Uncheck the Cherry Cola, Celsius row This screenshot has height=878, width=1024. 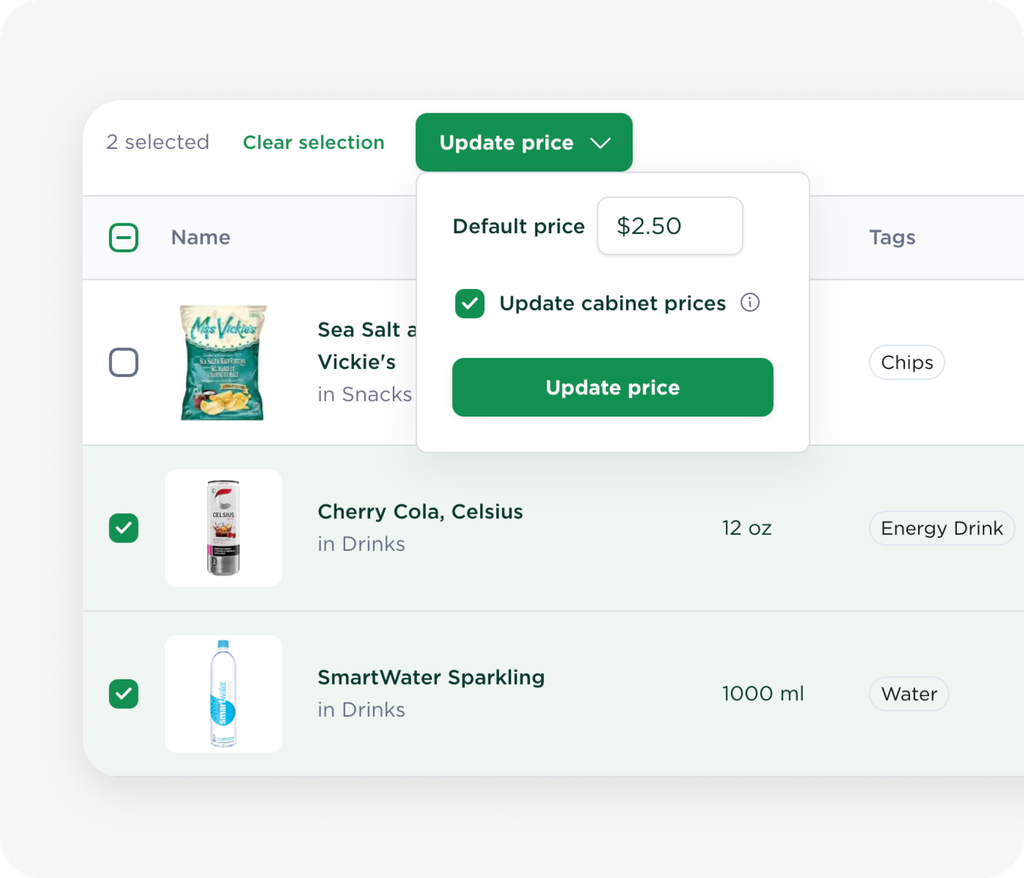tap(123, 528)
